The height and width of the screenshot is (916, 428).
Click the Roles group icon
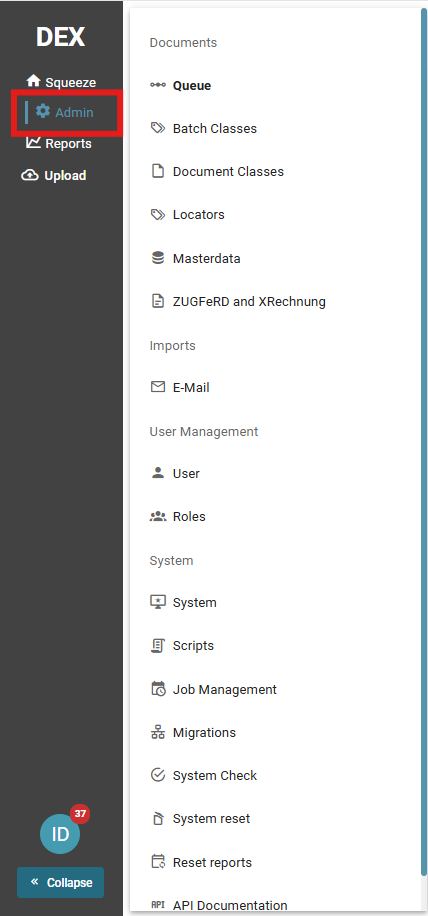click(158, 516)
